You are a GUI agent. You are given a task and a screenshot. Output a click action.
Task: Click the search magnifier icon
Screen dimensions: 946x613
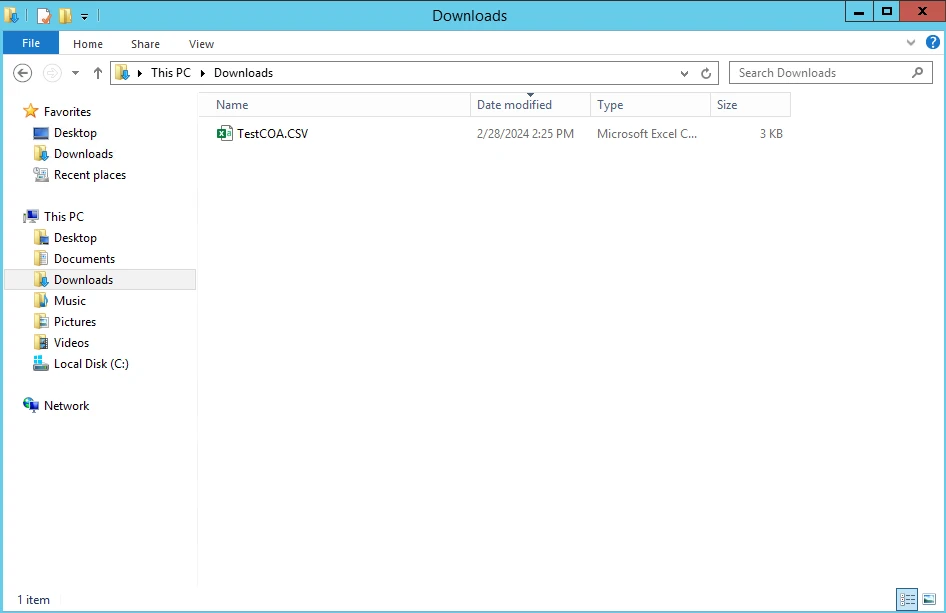click(918, 72)
